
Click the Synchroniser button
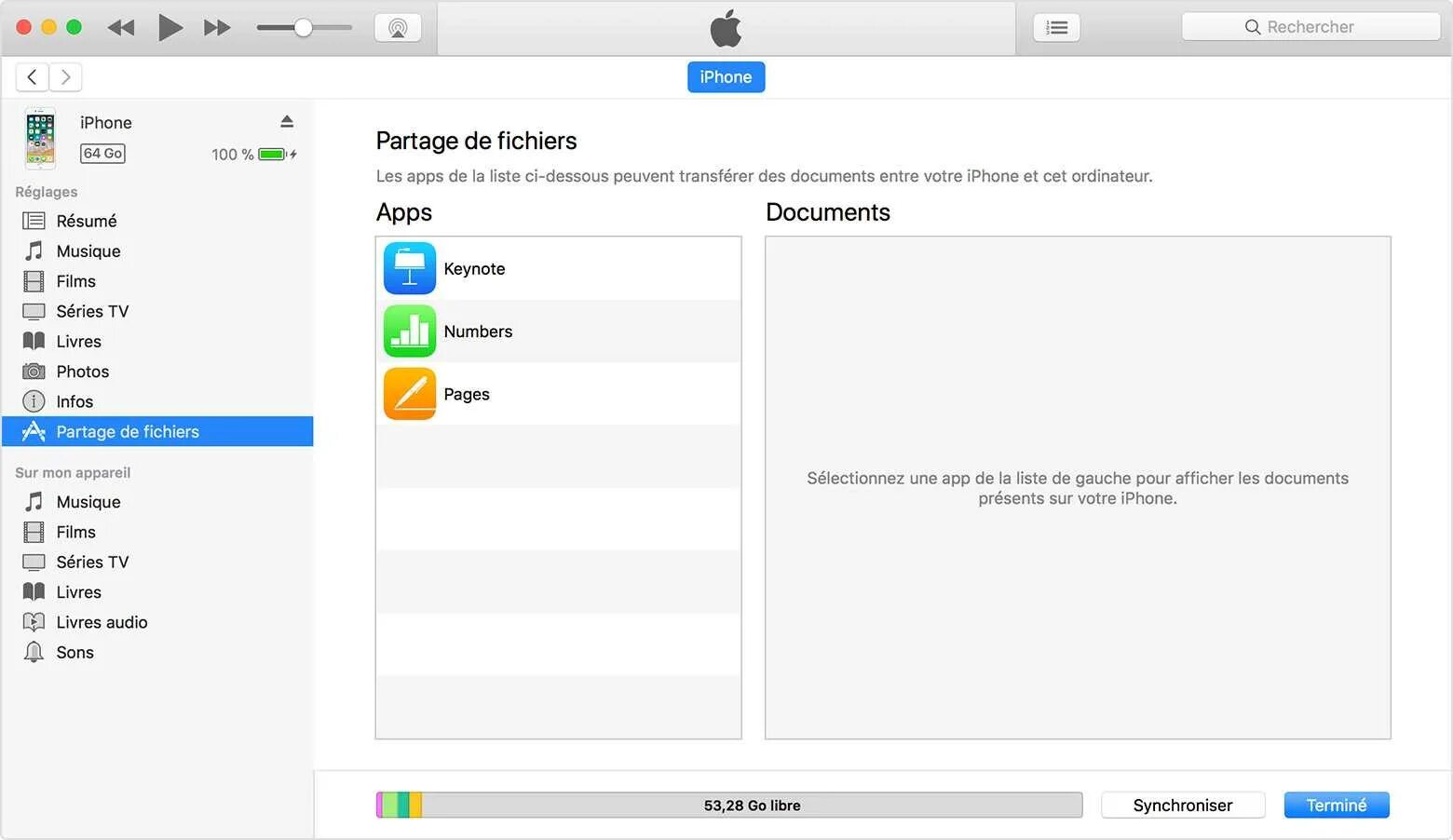1182,806
